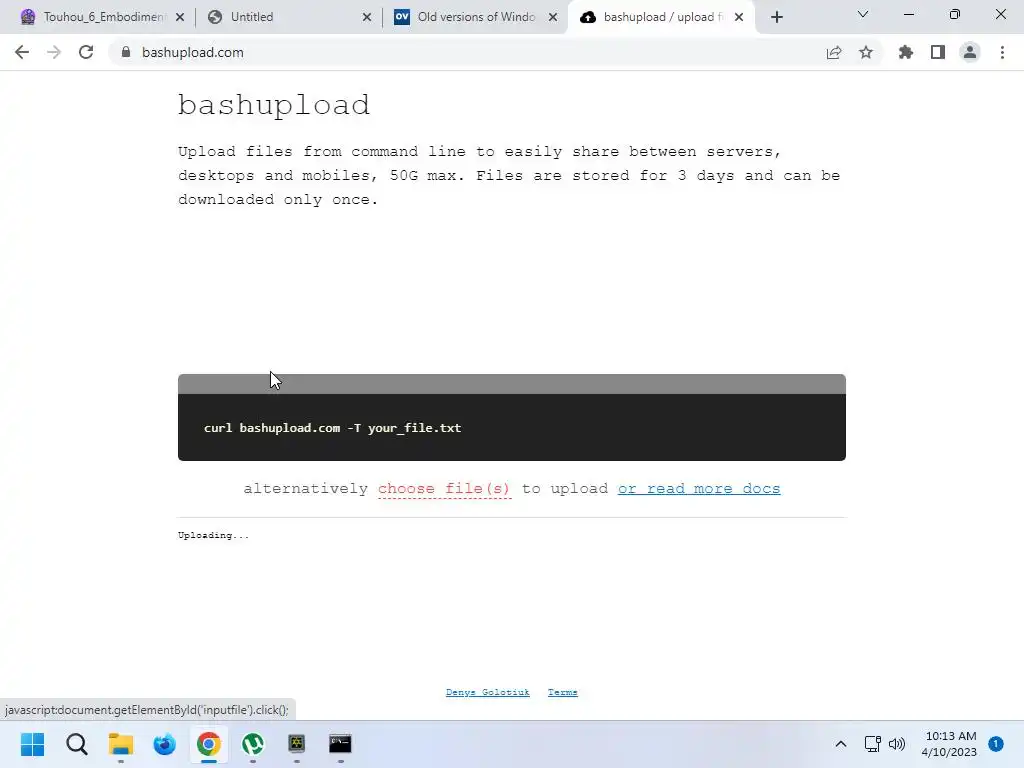Open File Explorer from taskbar
Image resolution: width=1024 pixels, height=768 pixels.
pos(121,744)
